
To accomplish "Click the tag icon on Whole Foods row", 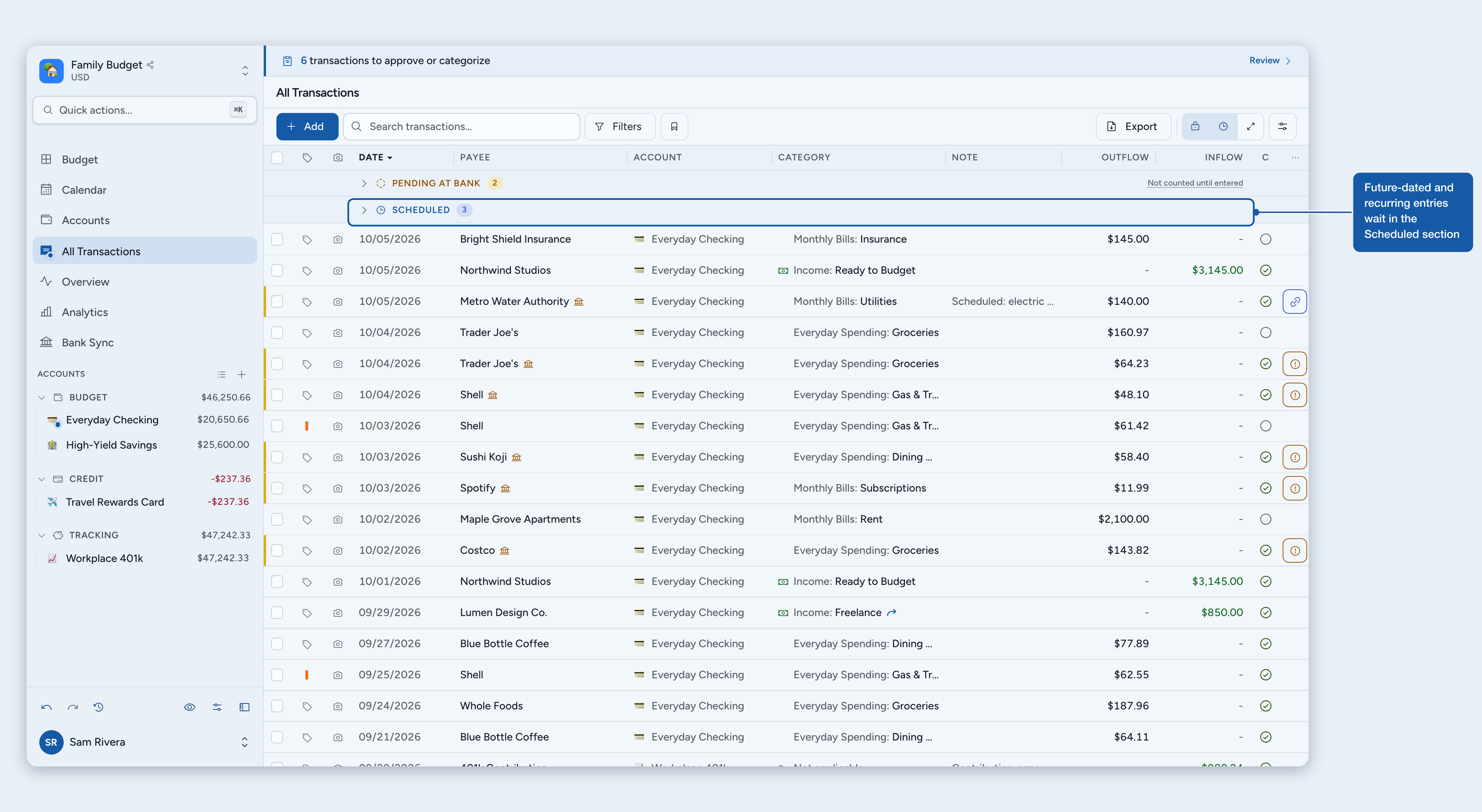I will coord(307,706).
